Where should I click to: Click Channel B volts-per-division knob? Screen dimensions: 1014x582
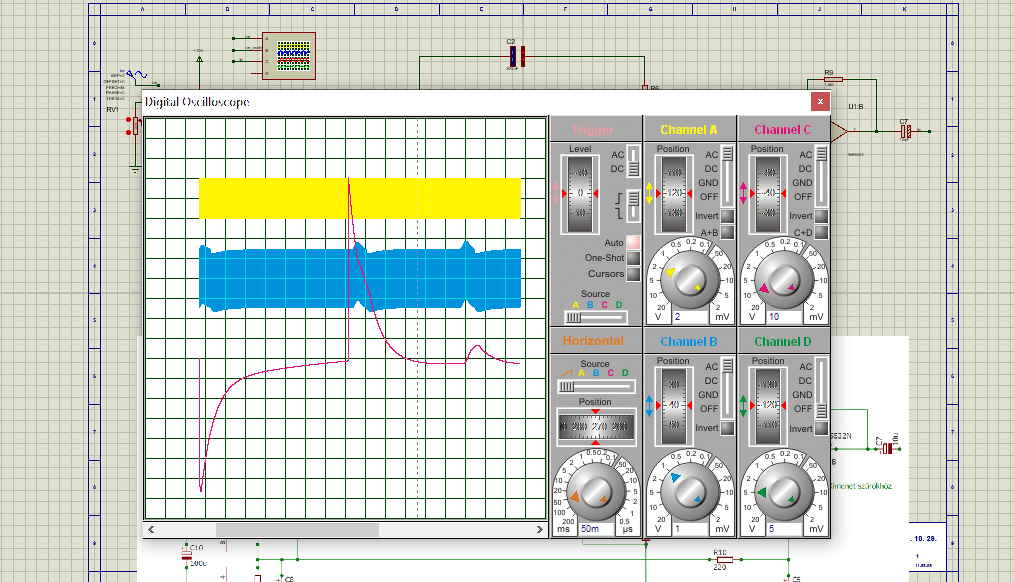(x=689, y=492)
